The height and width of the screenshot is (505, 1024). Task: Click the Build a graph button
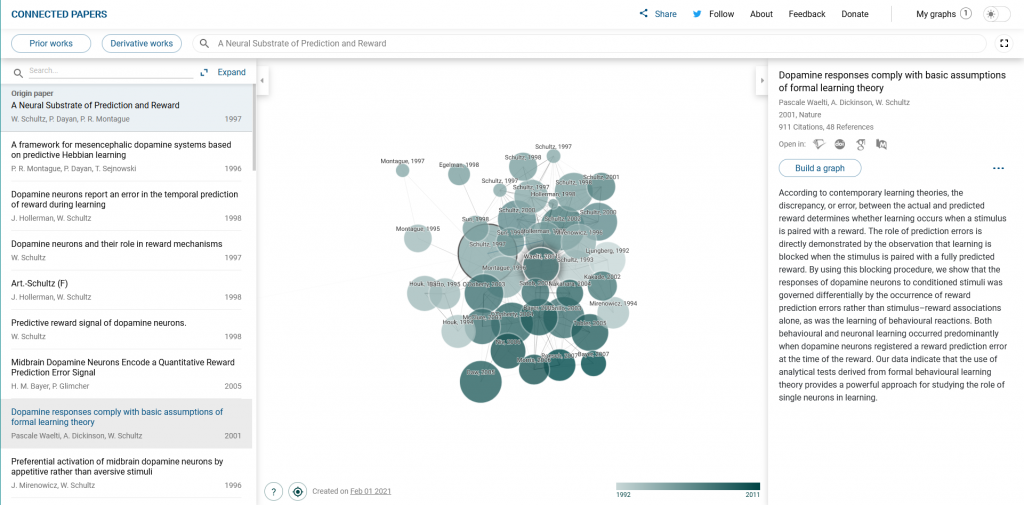point(819,168)
